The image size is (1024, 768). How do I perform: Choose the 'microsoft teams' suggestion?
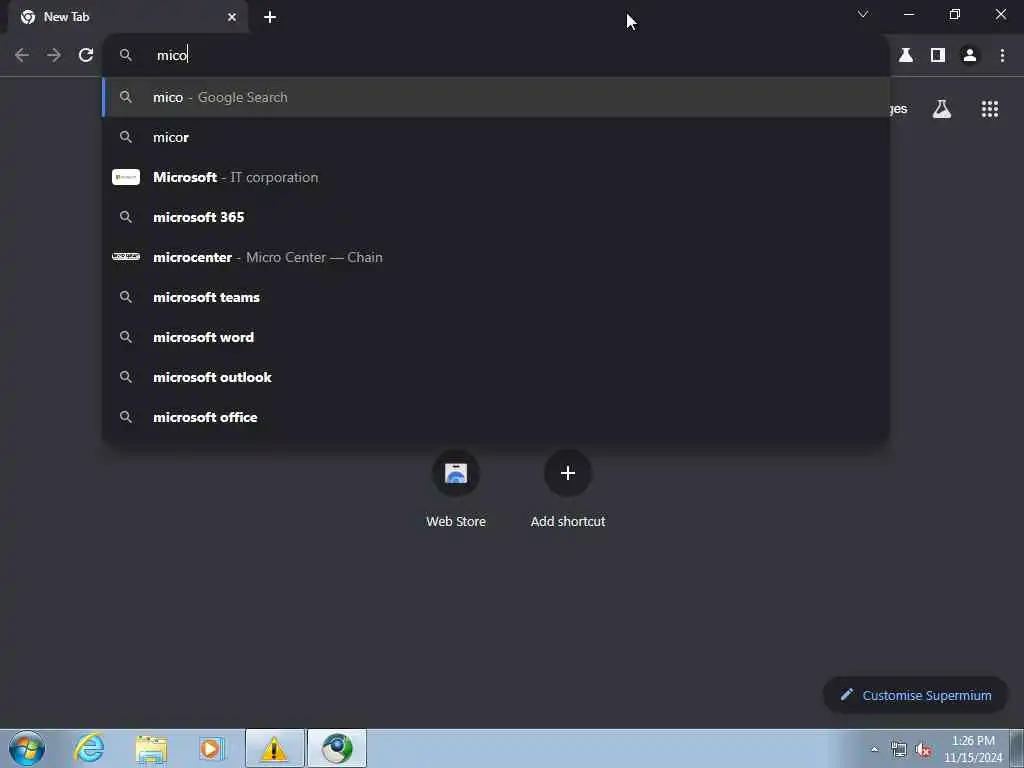[x=496, y=297]
